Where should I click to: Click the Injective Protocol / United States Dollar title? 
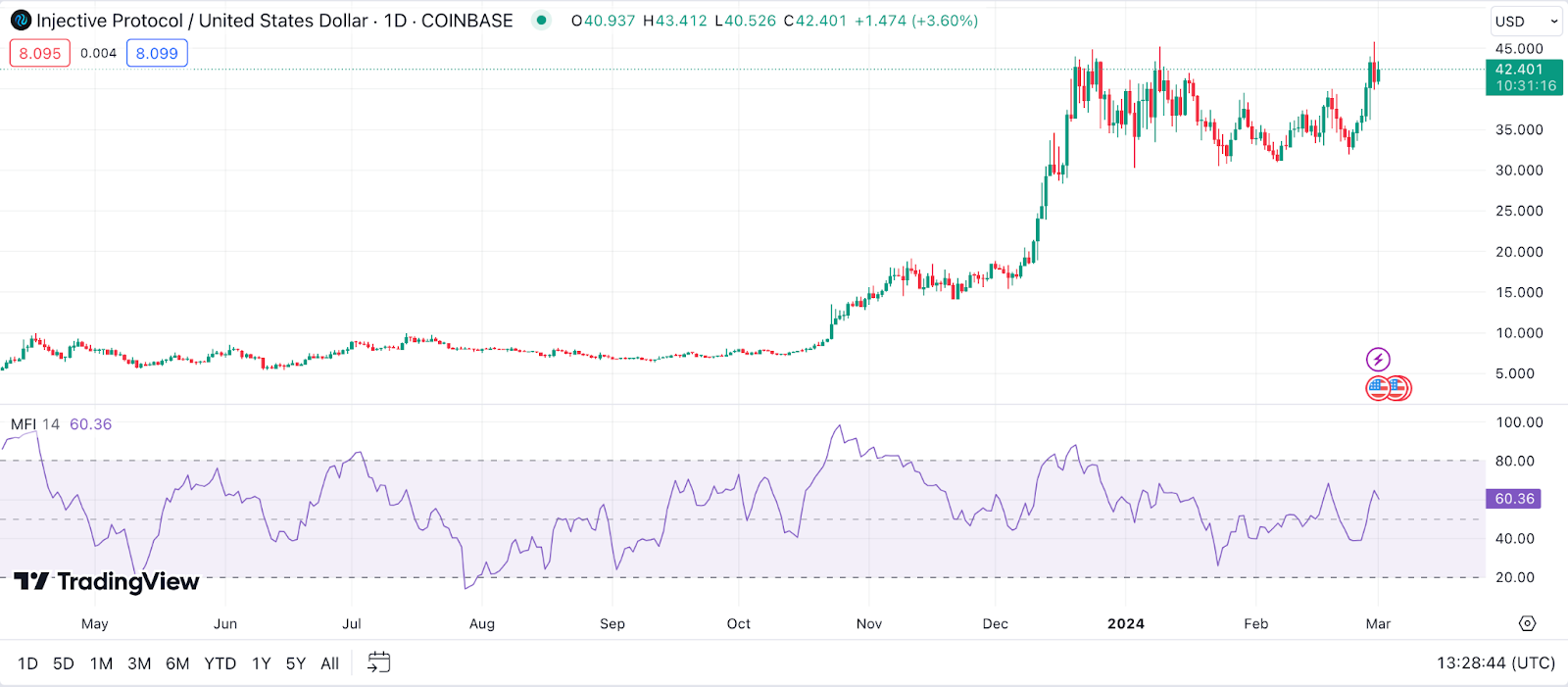[x=202, y=21]
